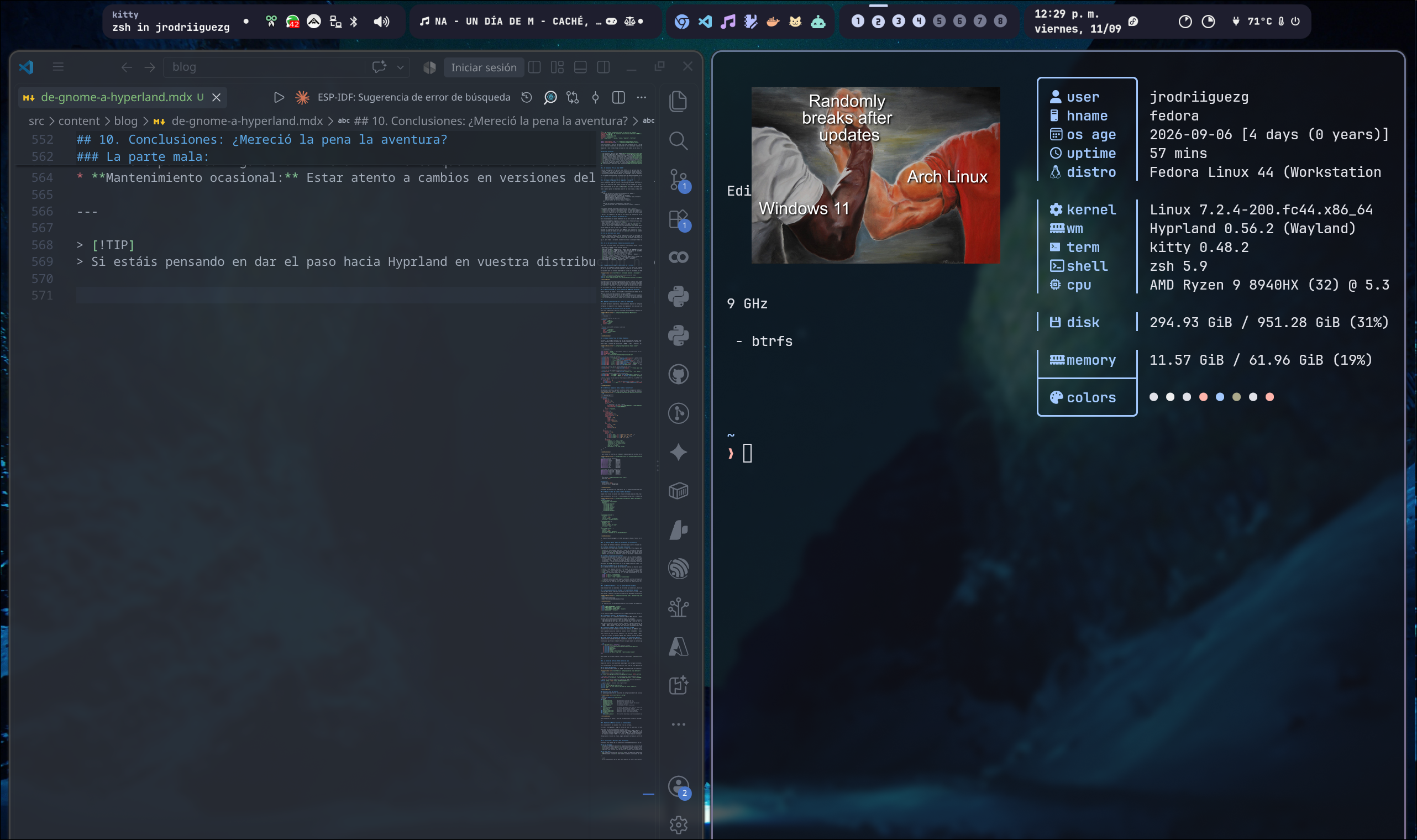Open the GitHub panel in the activity bar
Viewport: 1417px width, 840px height.
tap(678, 374)
